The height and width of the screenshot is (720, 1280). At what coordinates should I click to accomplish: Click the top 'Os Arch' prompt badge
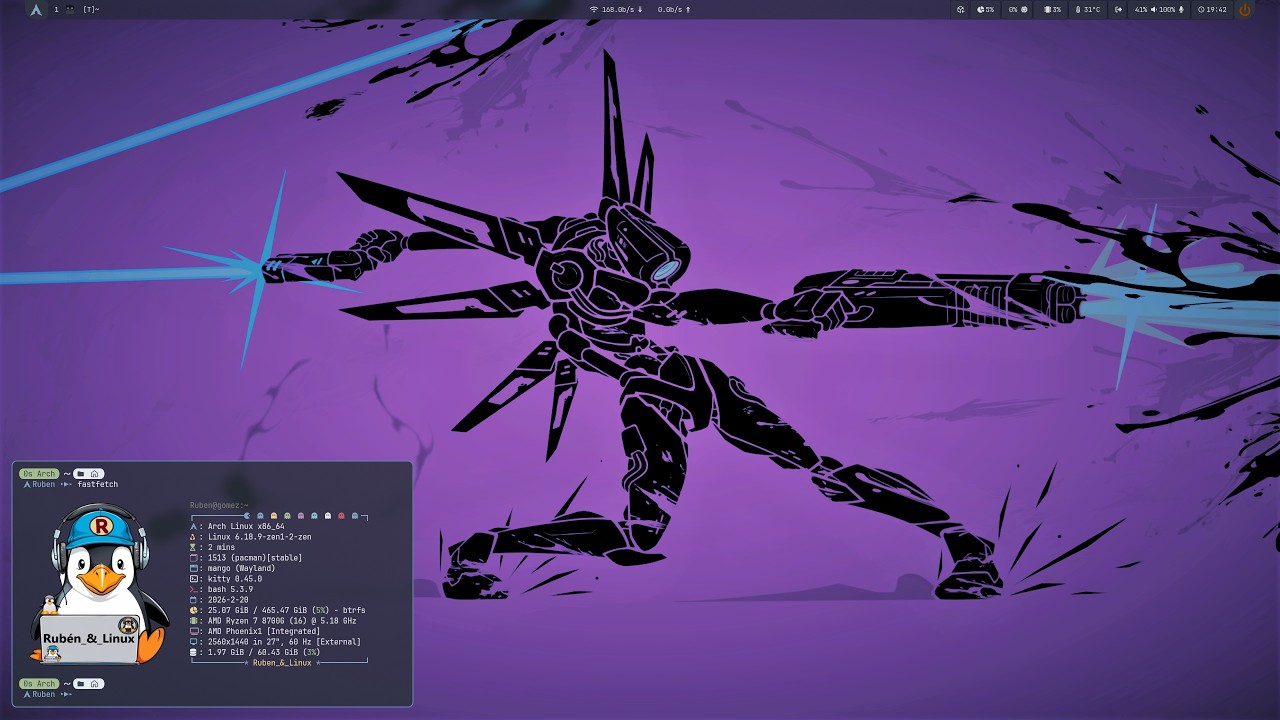click(40, 474)
